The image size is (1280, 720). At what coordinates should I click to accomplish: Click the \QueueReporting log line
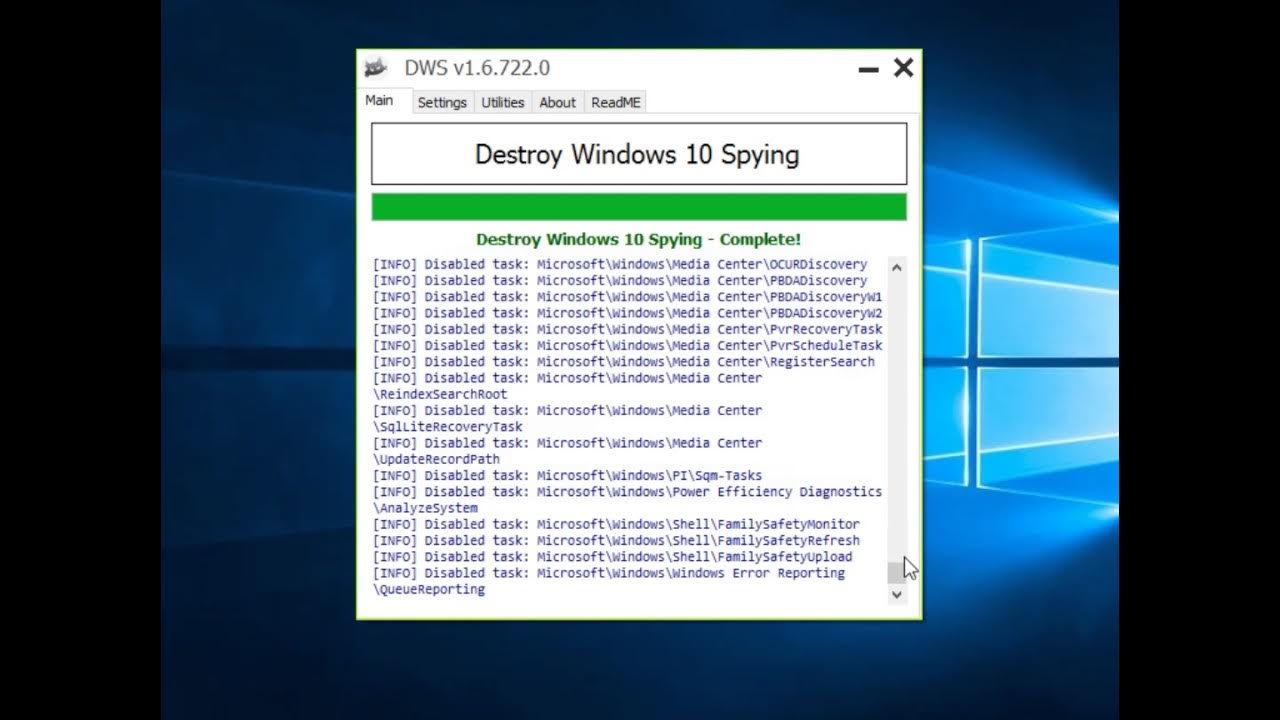coord(429,590)
